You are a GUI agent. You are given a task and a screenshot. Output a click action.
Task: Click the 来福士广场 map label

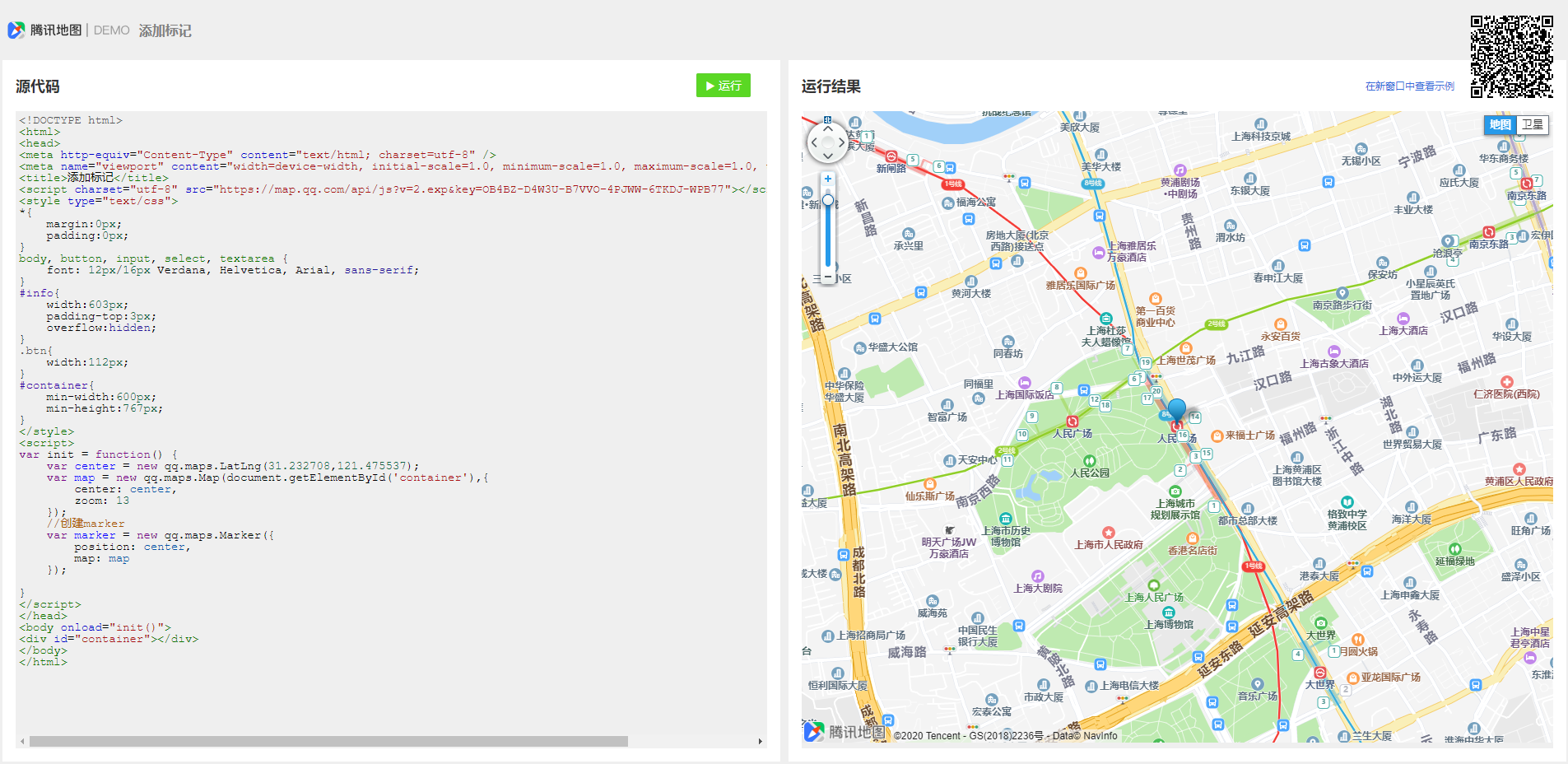pyautogui.click(x=1249, y=436)
